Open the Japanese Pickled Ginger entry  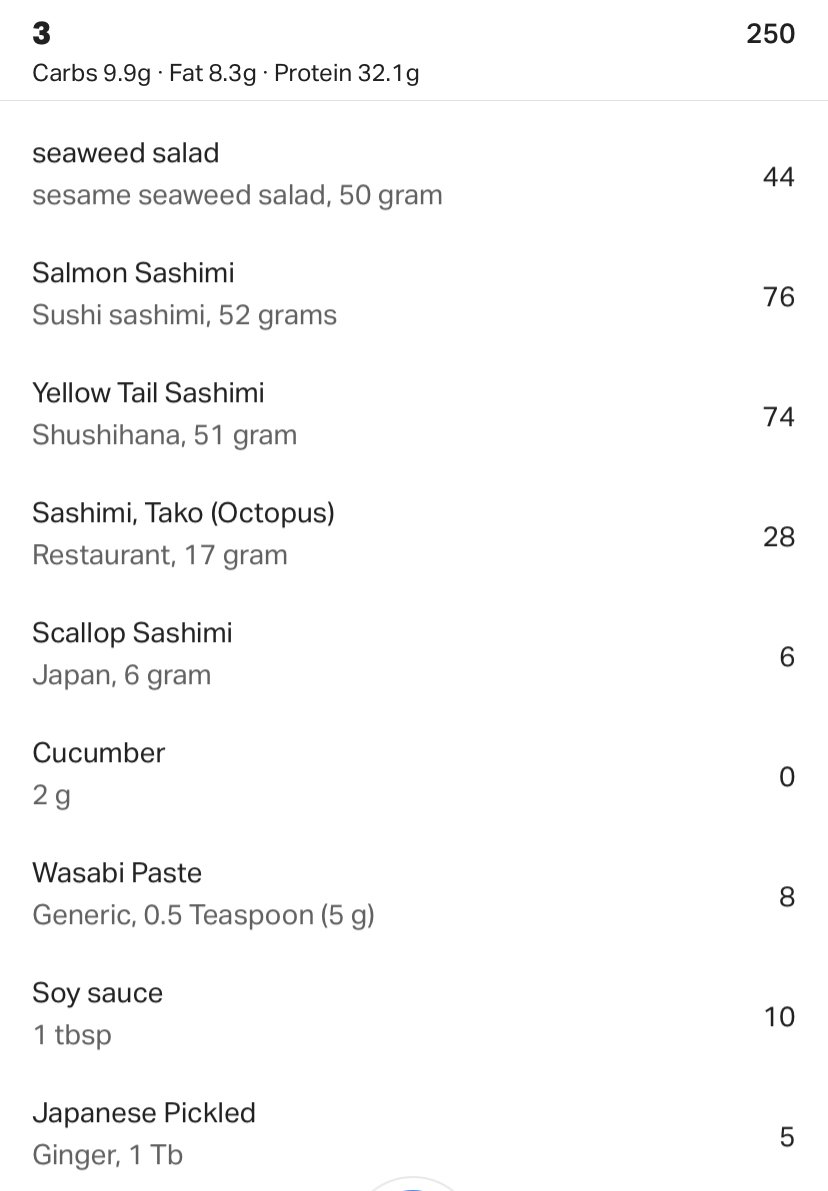[414, 1133]
